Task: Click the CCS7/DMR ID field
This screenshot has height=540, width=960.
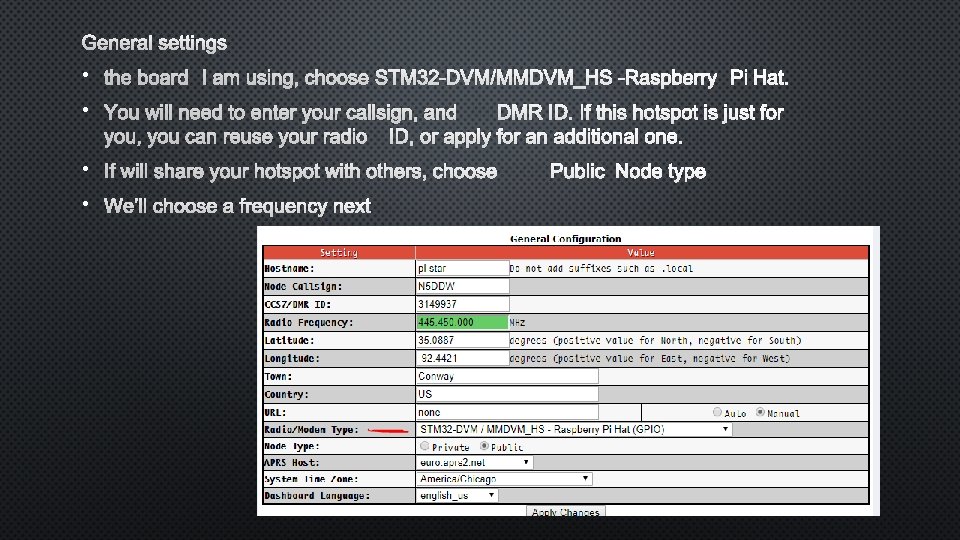Action: (462, 304)
